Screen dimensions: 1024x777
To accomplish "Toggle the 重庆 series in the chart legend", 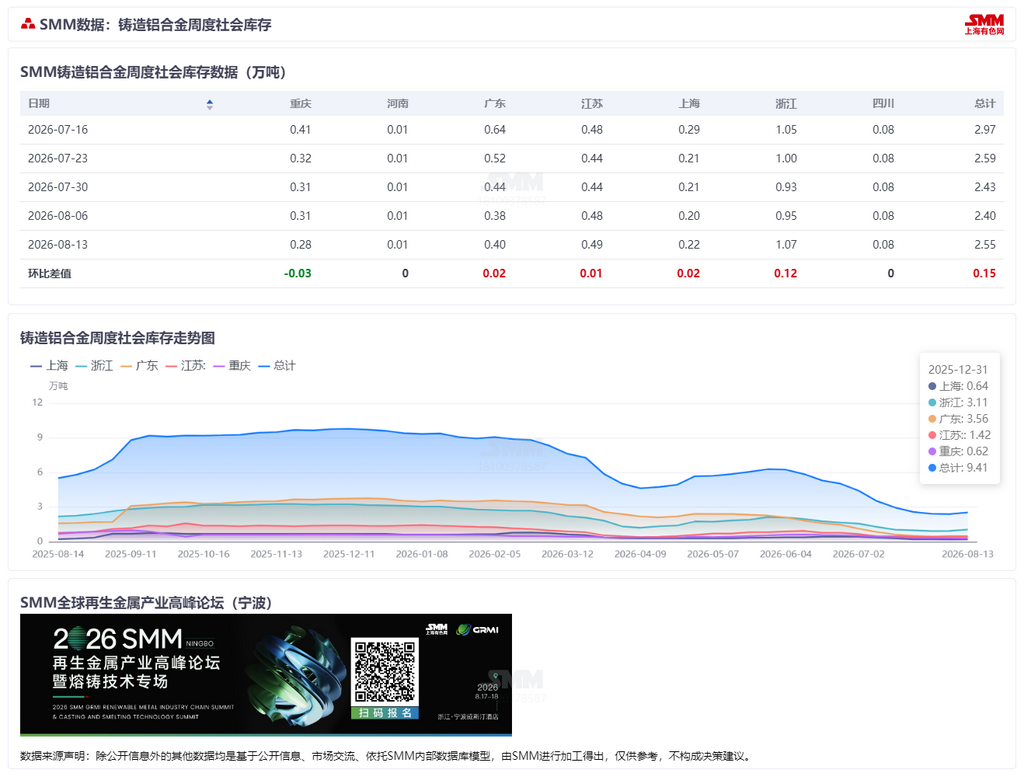I will [232, 366].
